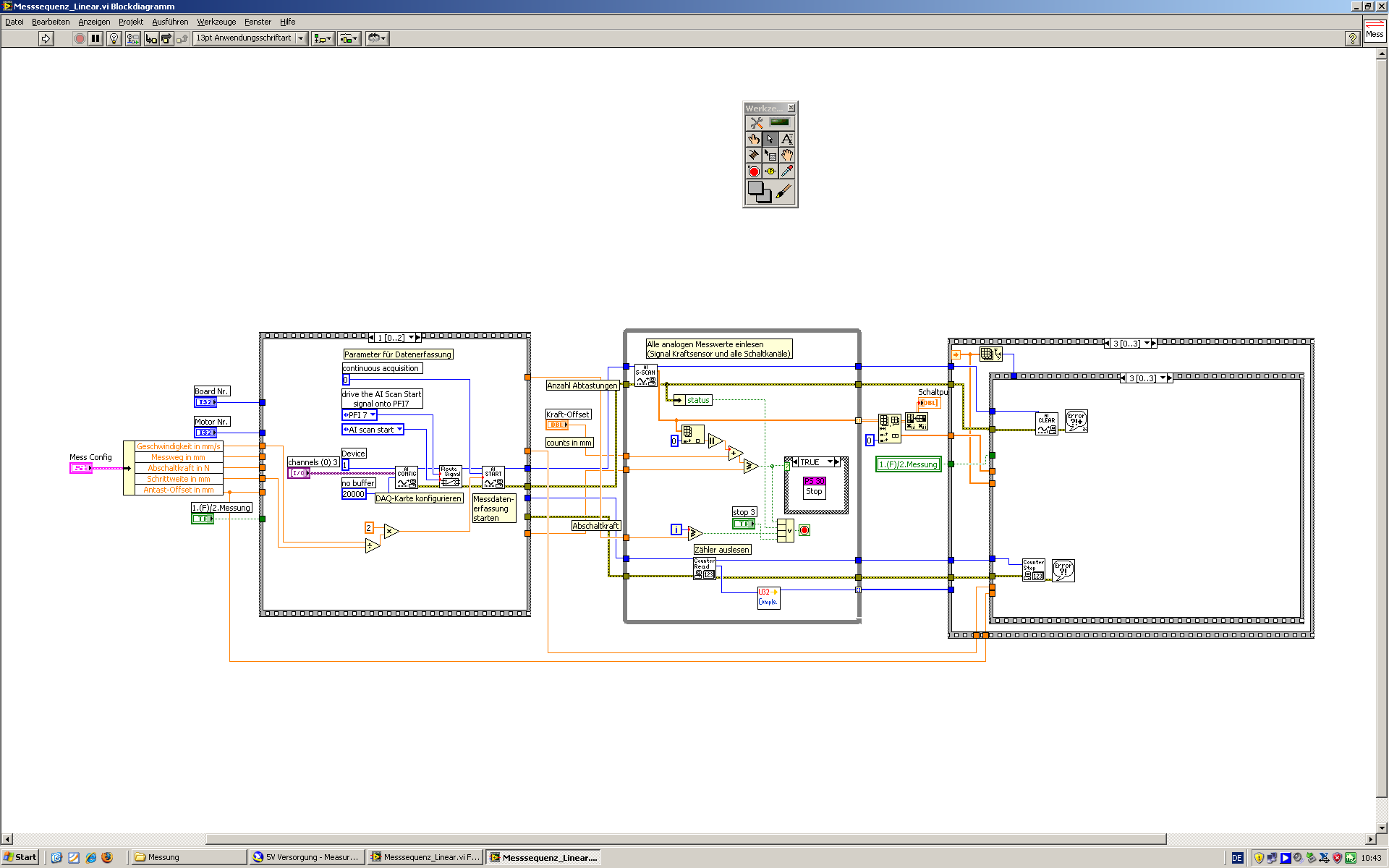Click the Run arrow button
The image size is (1389, 868).
[x=46, y=38]
